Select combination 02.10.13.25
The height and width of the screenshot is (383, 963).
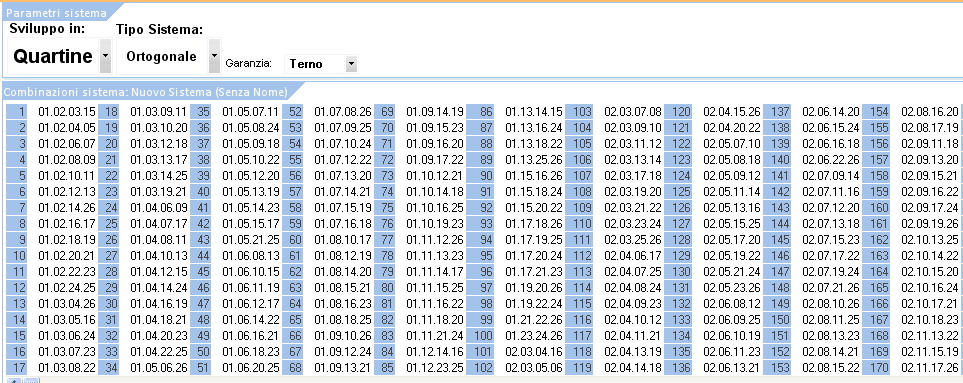click(x=930, y=239)
